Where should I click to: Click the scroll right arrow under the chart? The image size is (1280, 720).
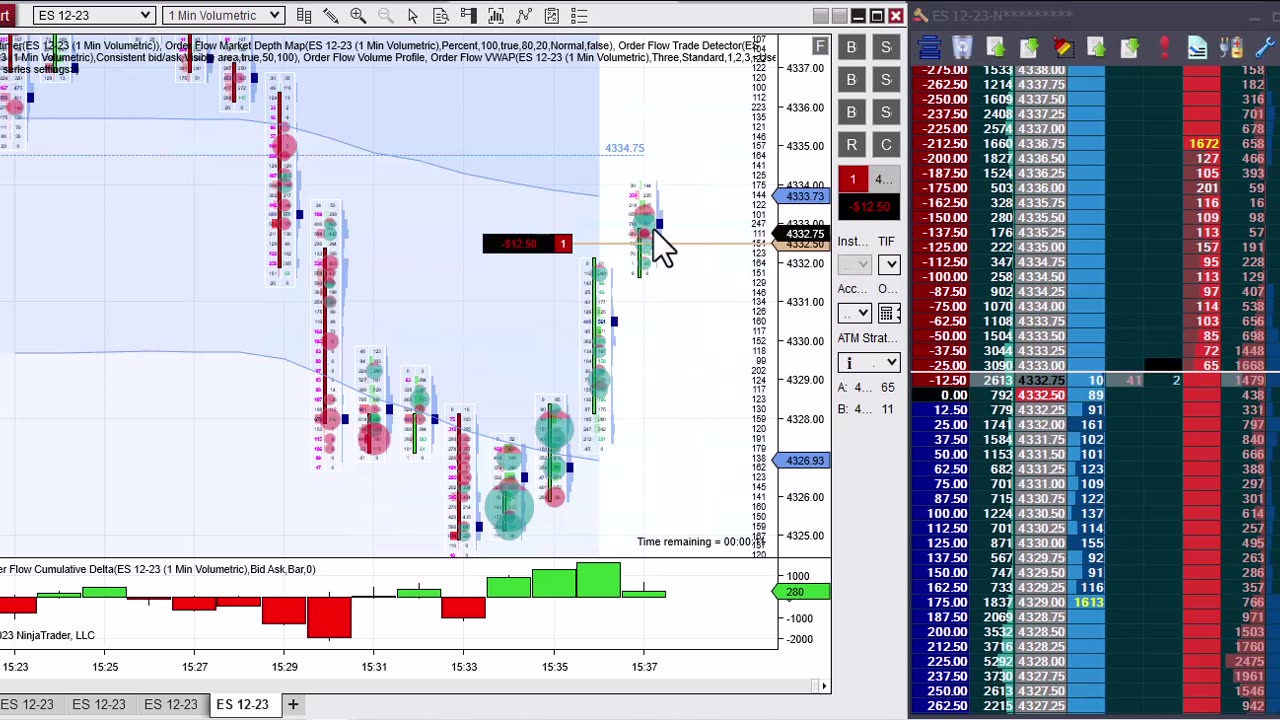(823, 686)
